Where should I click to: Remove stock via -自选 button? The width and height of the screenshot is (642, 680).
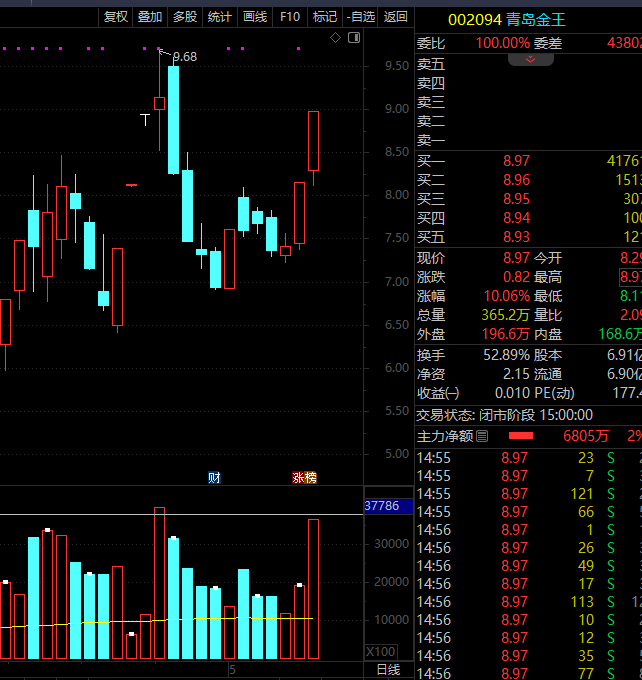point(361,17)
